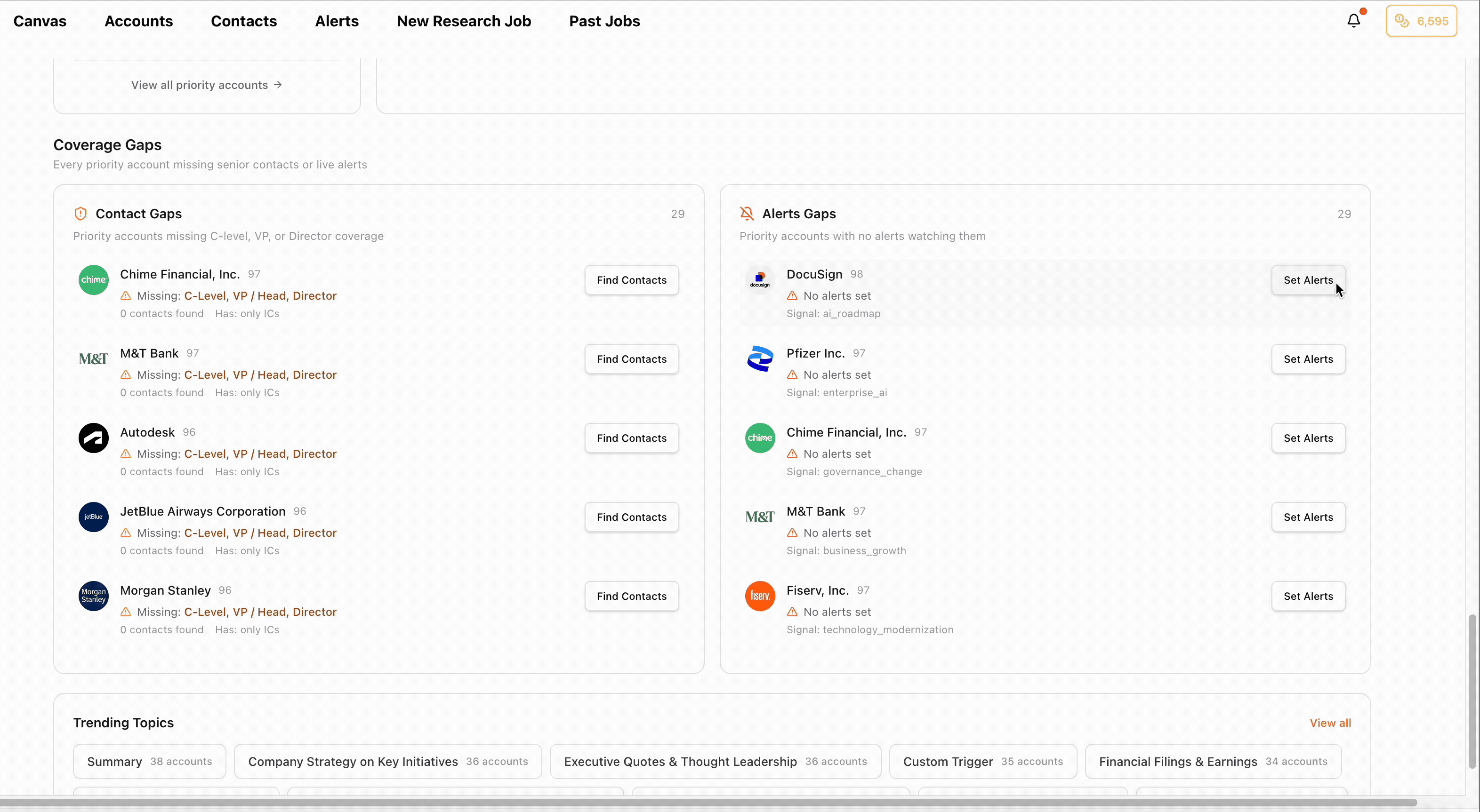
Task: Click the vertical page scrollbar
Action: (1472, 691)
